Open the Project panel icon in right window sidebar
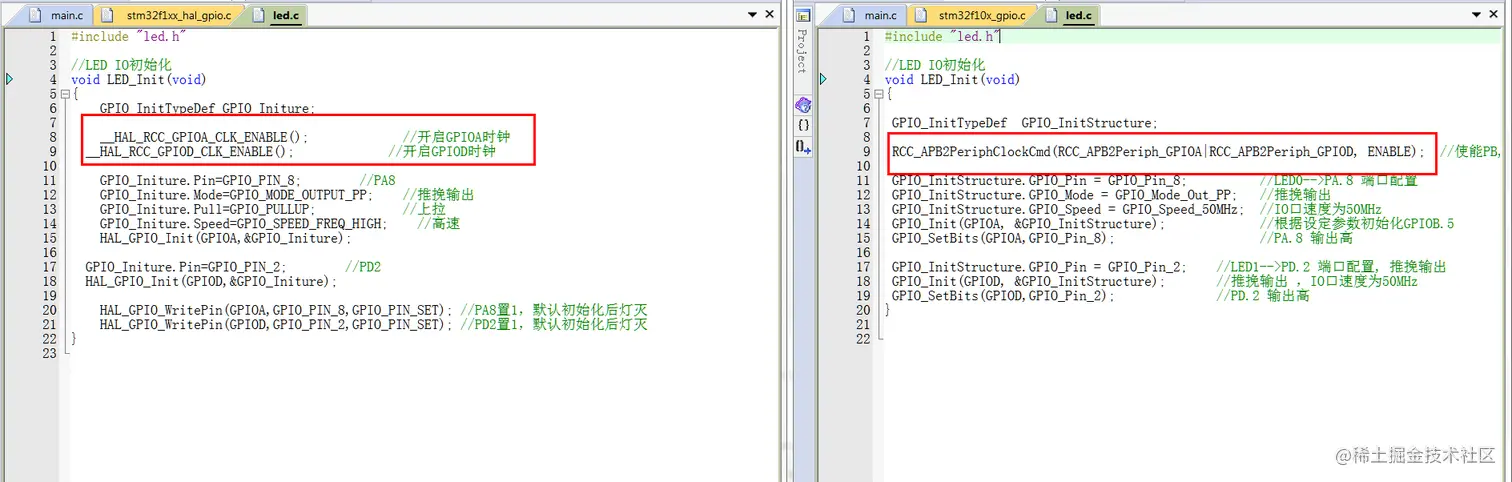The image size is (1512, 482). [x=803, y=15]
